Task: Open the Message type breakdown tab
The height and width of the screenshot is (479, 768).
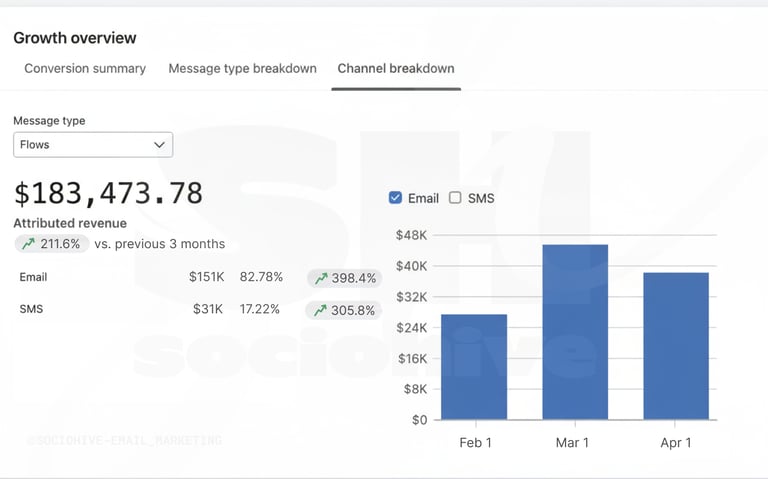Action: [x=242, y=69]
